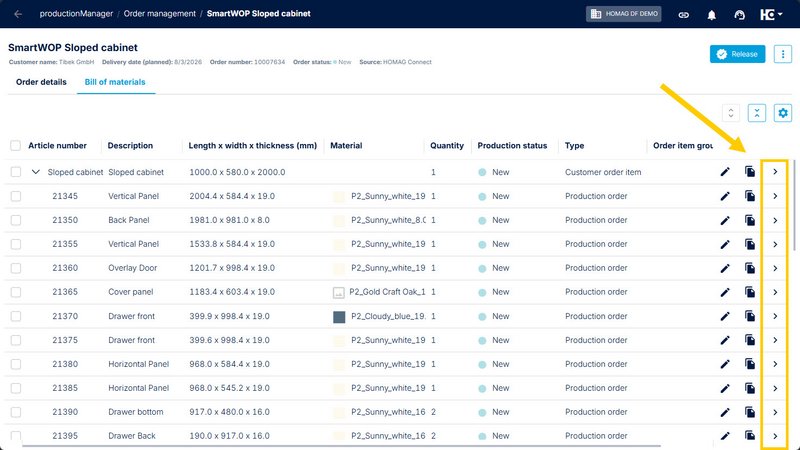Check the box for article 21345

tap(16, 196)
